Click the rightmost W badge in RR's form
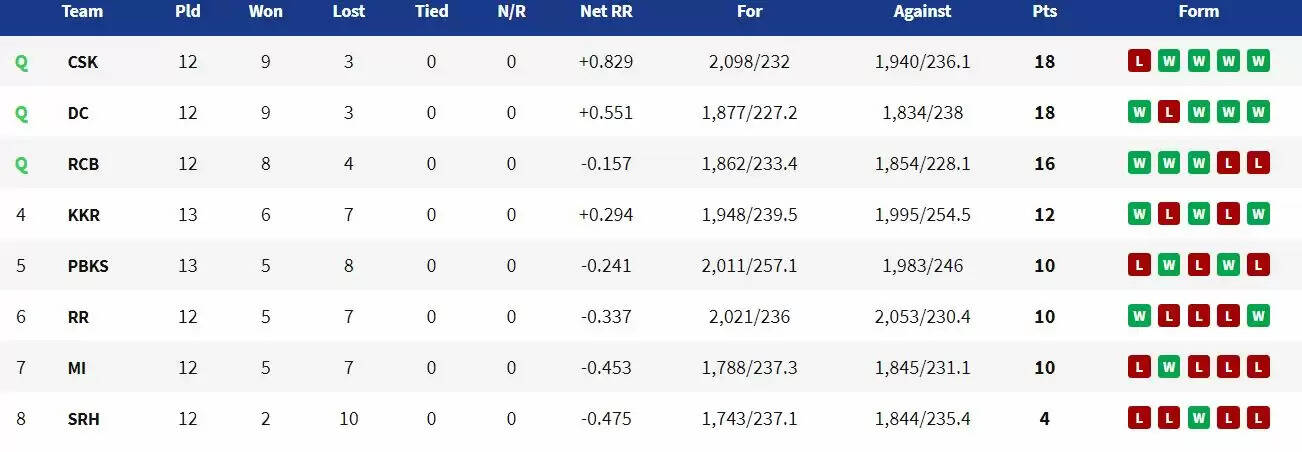 pos(1258,316)
